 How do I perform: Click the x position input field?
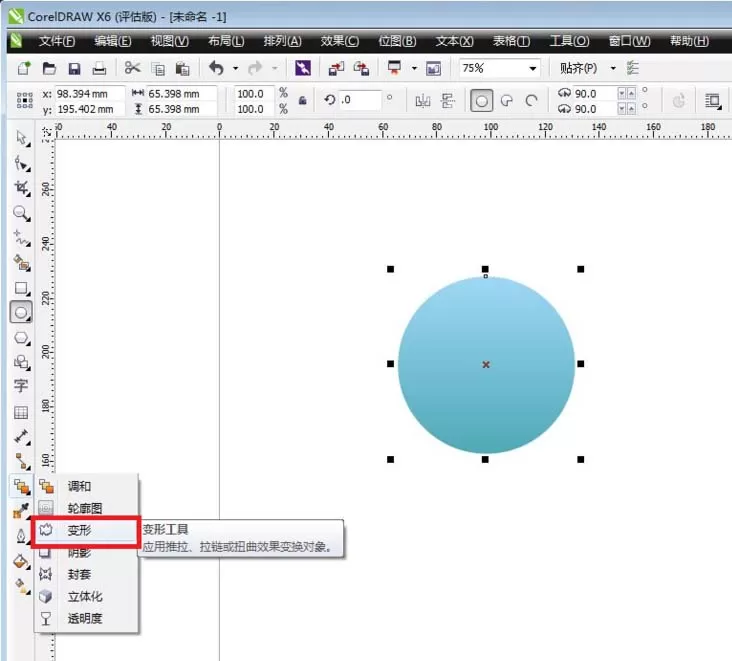pyautogui.click(x=90, y=94)
